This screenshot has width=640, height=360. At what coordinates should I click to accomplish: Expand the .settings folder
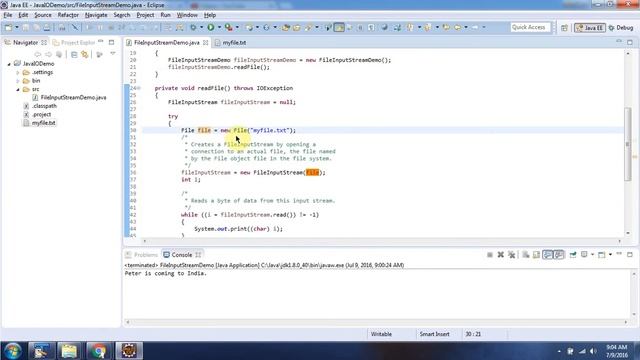[x=18, y=73]
